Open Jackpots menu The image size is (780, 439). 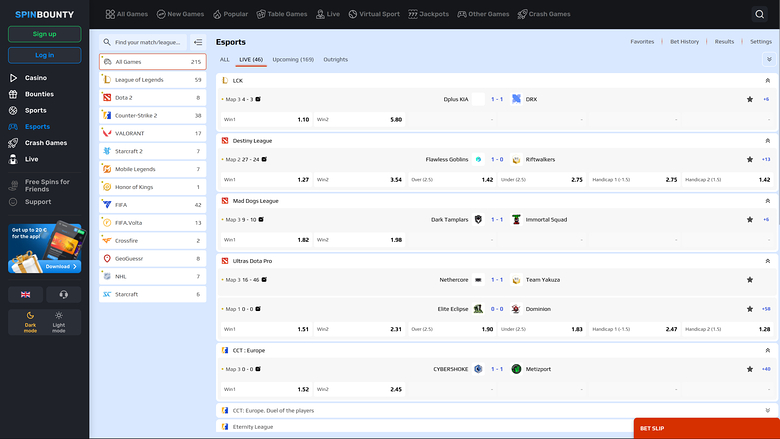[x=428, y=14]
